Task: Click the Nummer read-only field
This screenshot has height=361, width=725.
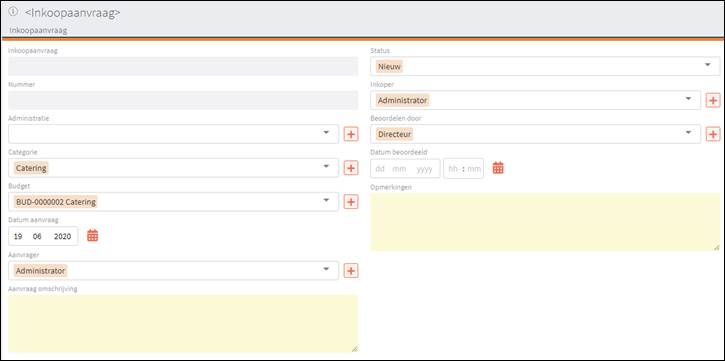Action: click(183, 100)
